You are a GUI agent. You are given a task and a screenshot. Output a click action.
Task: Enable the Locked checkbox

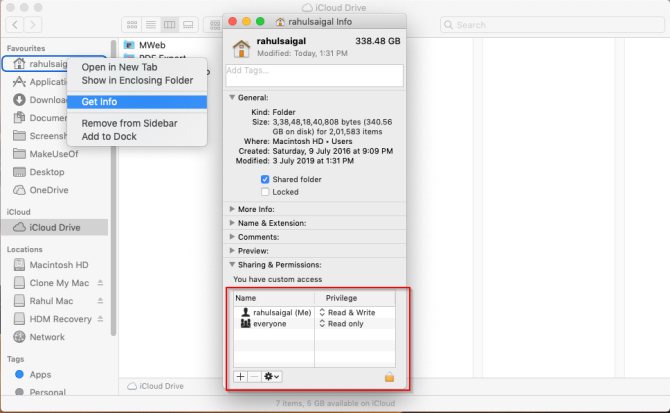coord(265,192)
